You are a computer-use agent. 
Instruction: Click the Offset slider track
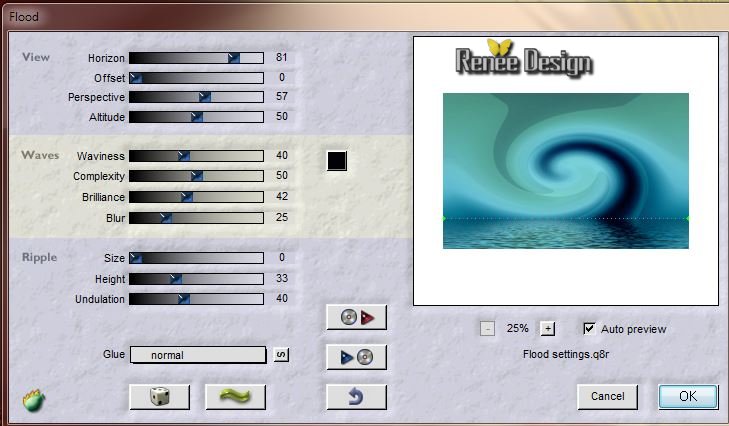click(x=196, y=78)
